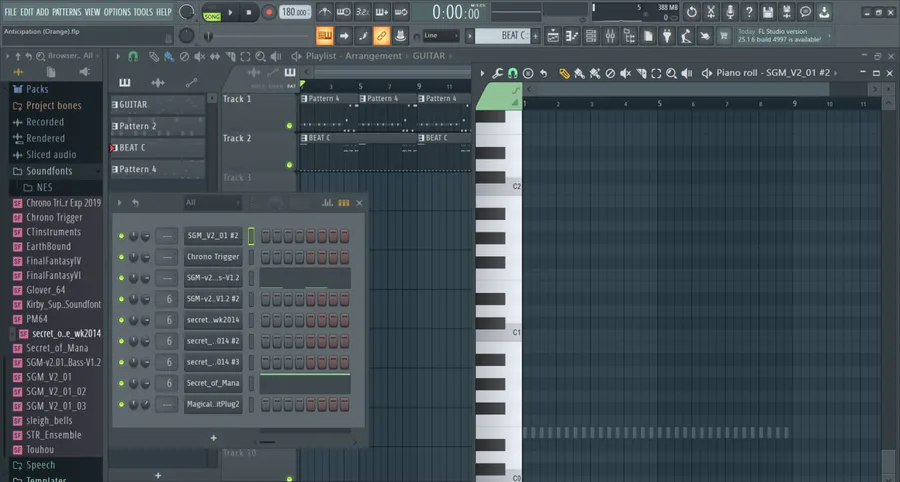Adjust SGM_V2_01 #2 channel volume knob
Image resolution: width=900 pixels, height=482 pixels.
click(x=145, y=236)
